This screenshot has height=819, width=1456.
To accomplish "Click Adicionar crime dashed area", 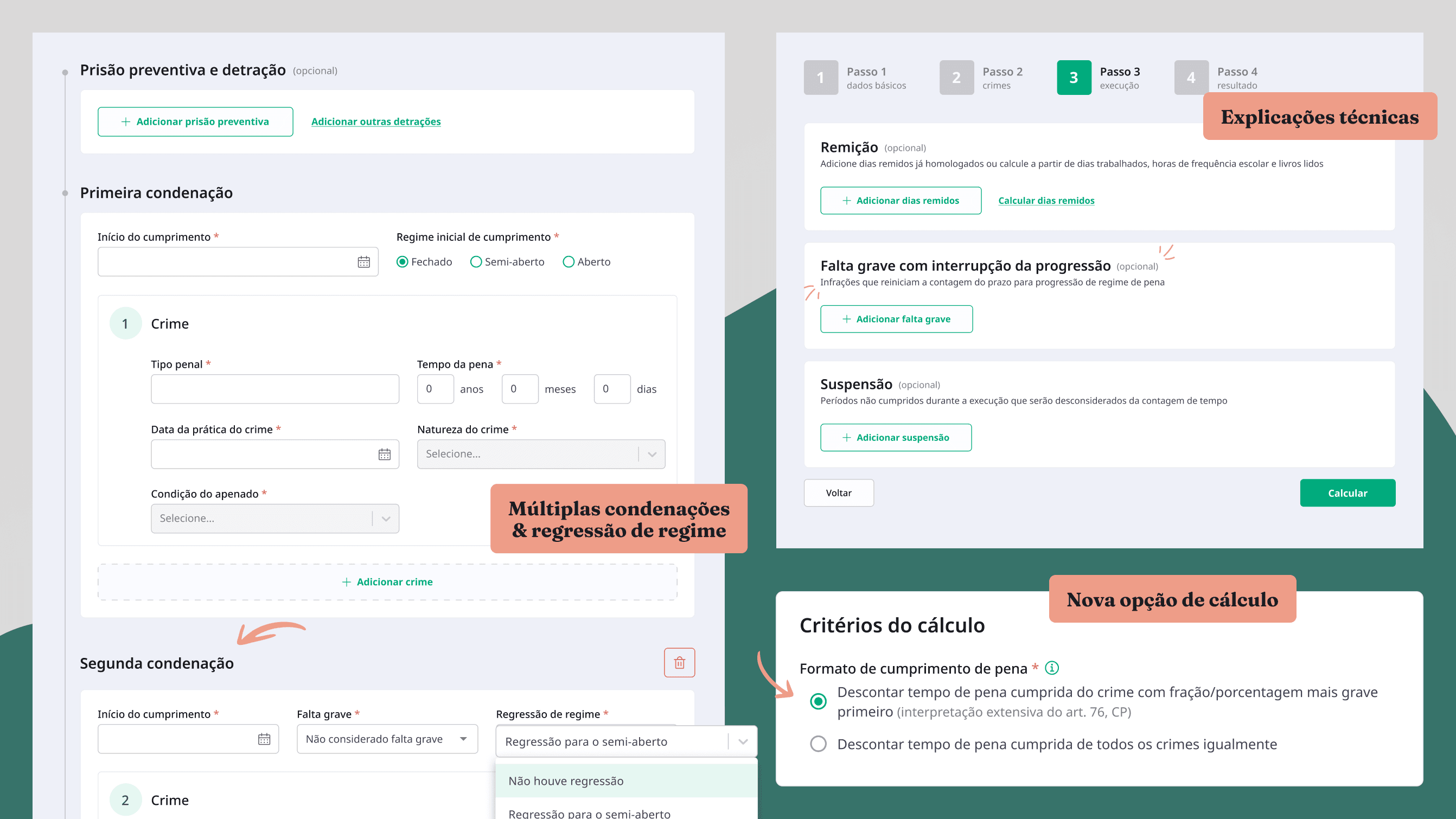I will 387,581.
